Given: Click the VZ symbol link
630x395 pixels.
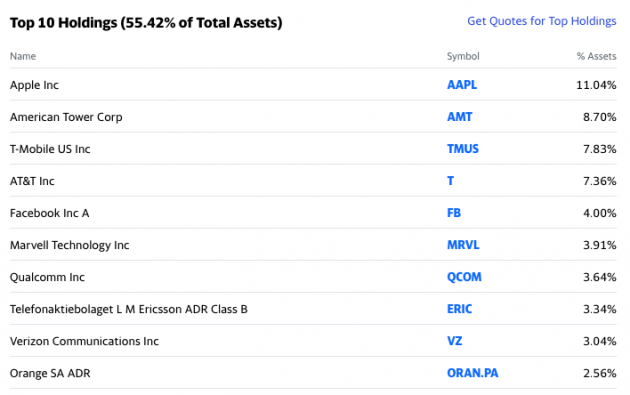Looking at the screenshot, I should coord(455,341).
